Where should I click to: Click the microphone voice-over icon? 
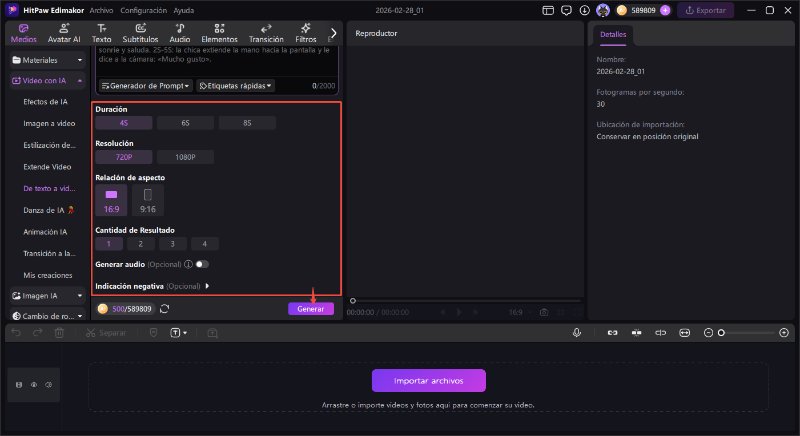point(577,332)
